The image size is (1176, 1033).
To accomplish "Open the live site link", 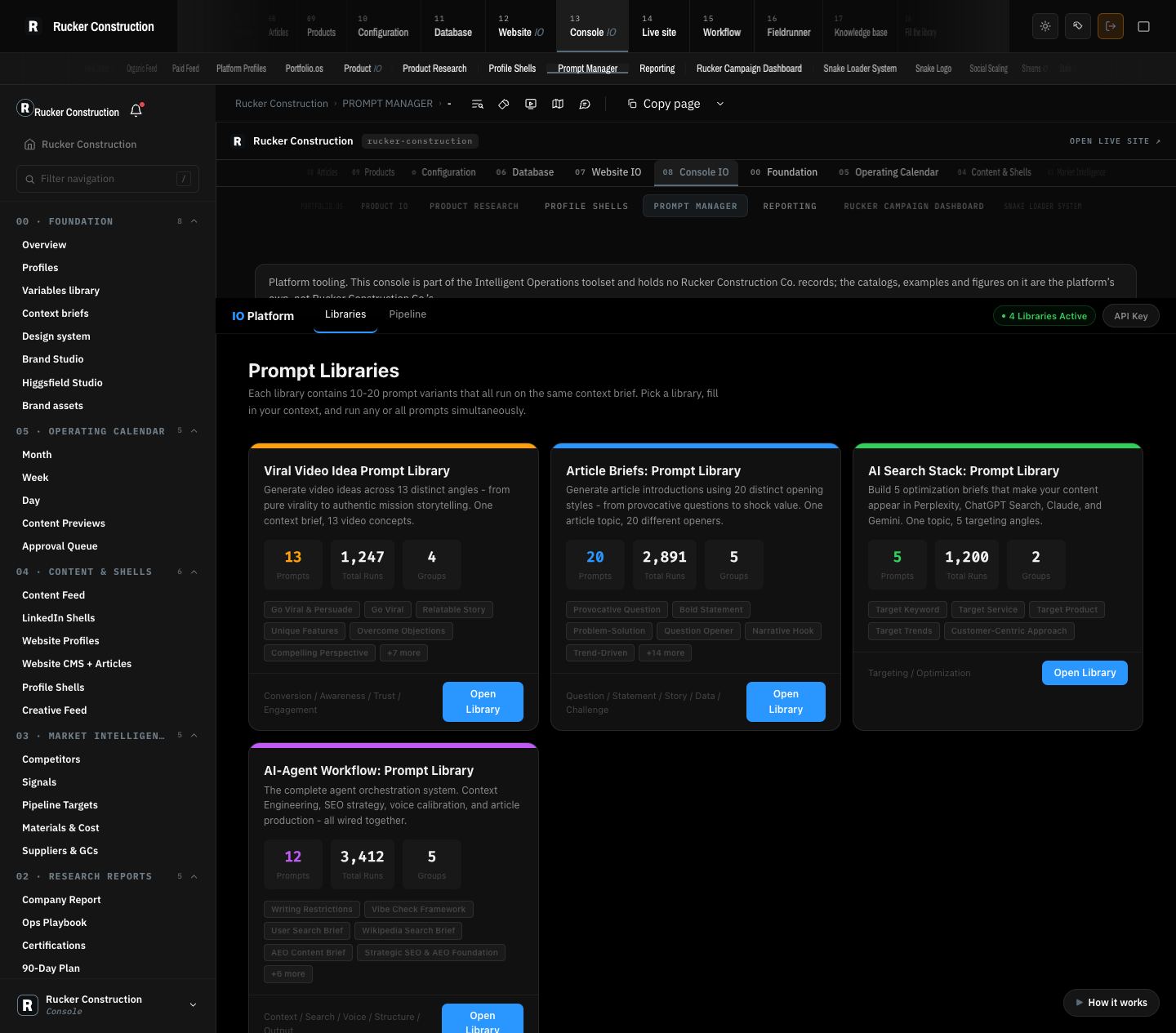I will click(x=1115, y=141).
